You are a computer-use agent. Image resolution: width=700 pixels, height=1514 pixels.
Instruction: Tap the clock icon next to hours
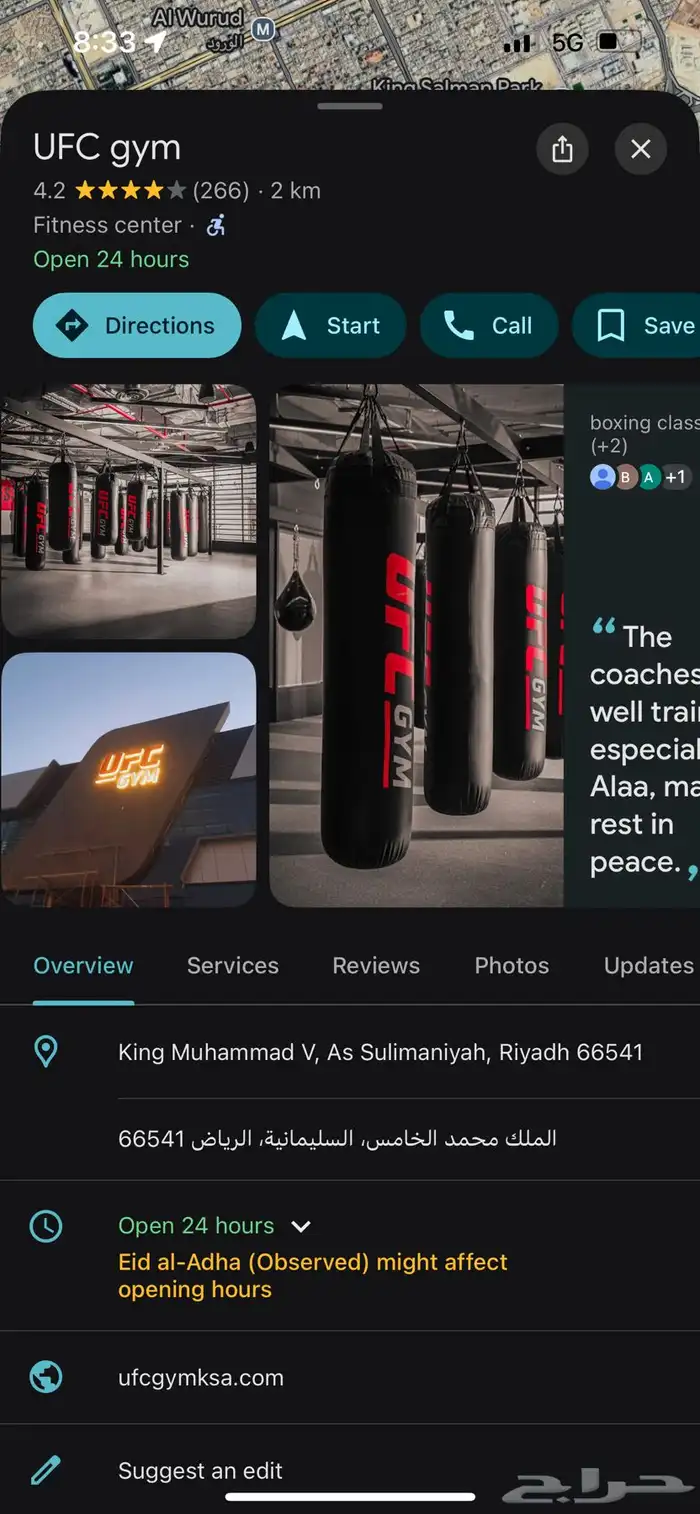pos(46,1226)
